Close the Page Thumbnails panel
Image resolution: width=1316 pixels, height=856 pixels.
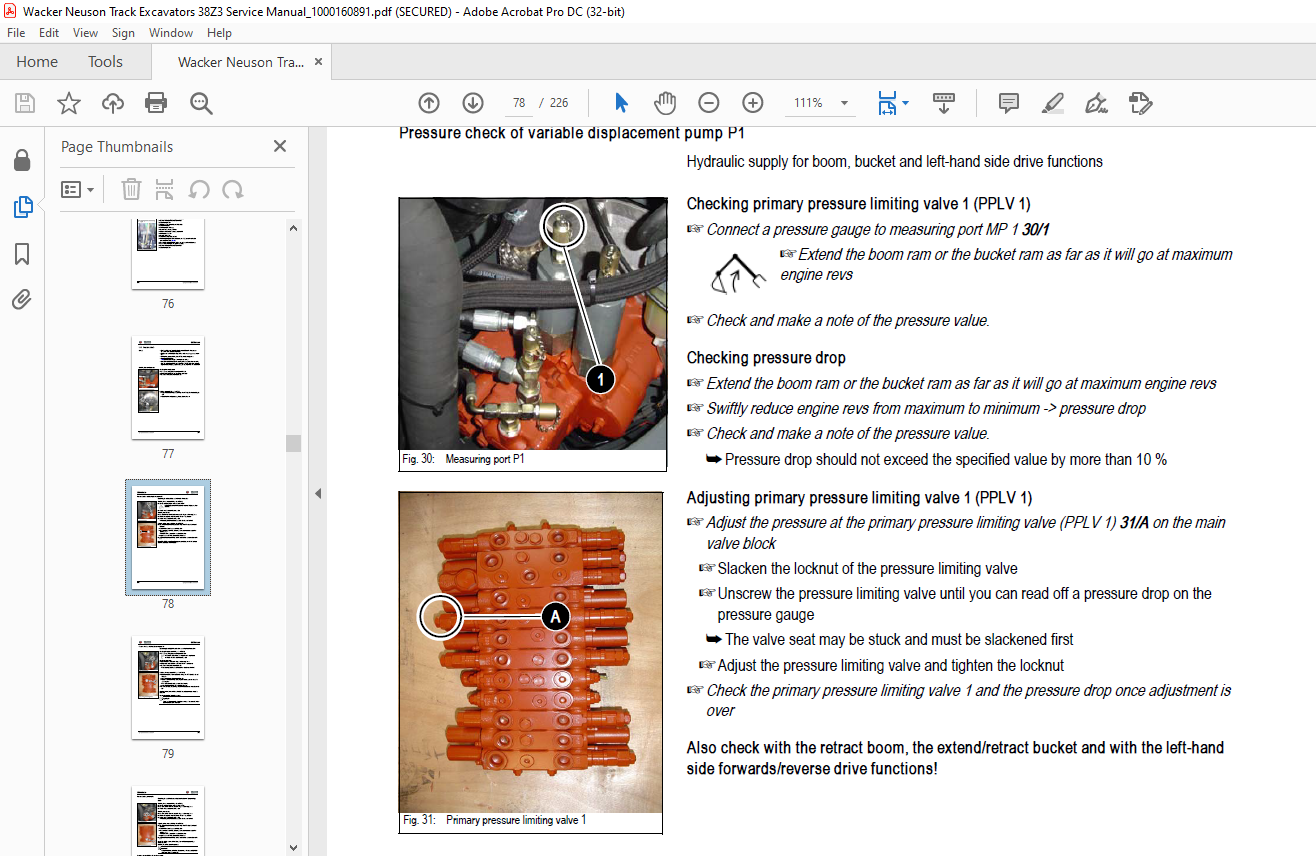[280, 146]
